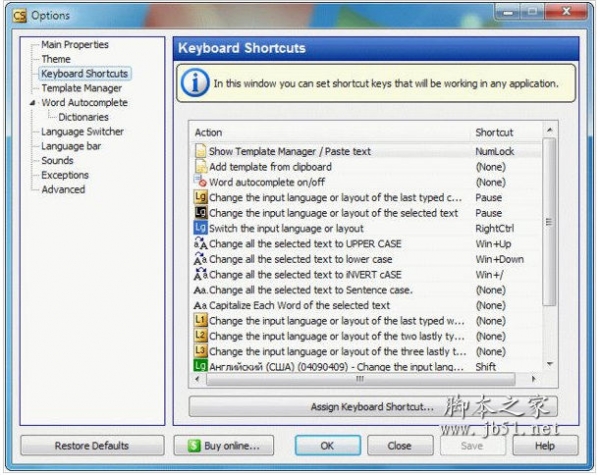This screenshot has height=475, width=600.
Task: Click Assign Keyboard Shortcut button
Action: (x=373, y=406)
